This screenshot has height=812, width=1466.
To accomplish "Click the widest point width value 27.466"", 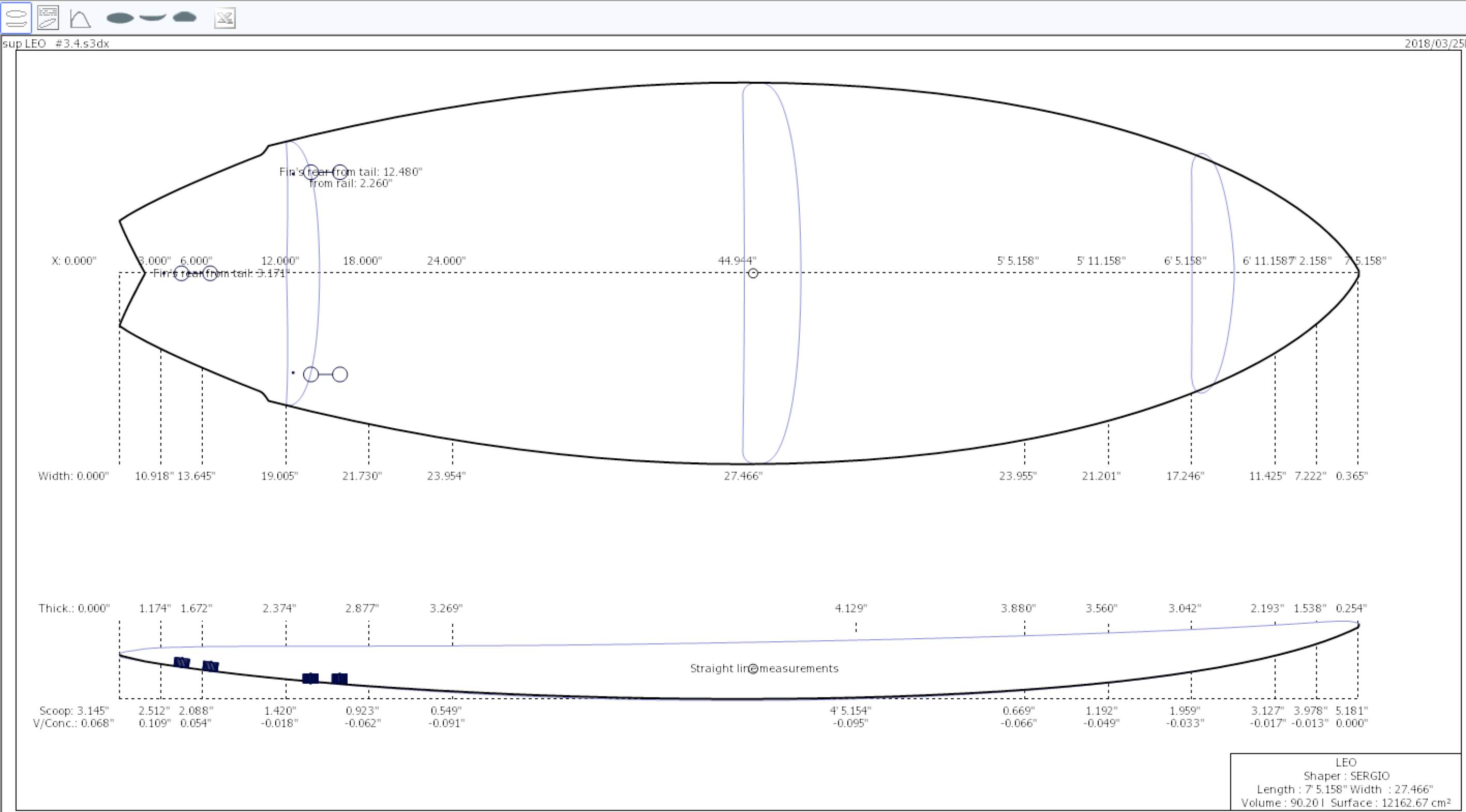I will click(743, 476).
